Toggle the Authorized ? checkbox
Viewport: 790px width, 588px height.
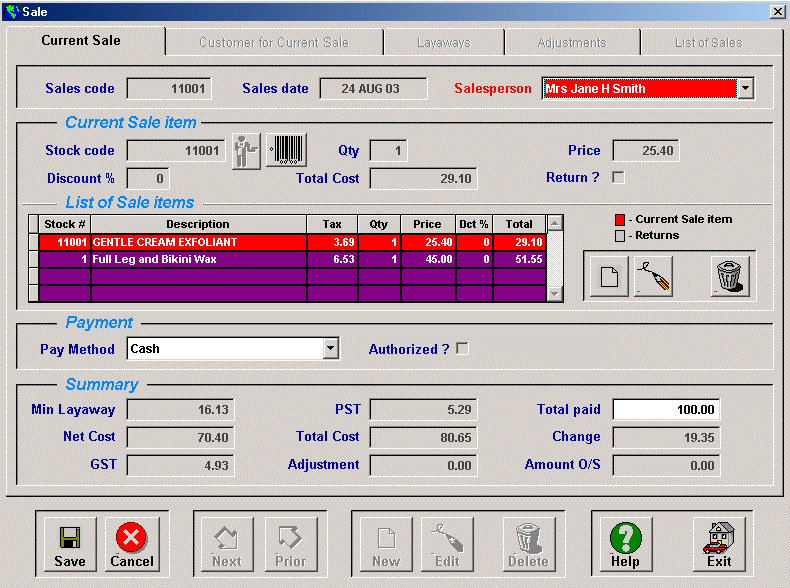pyautogui.click(x=462, y=349)
